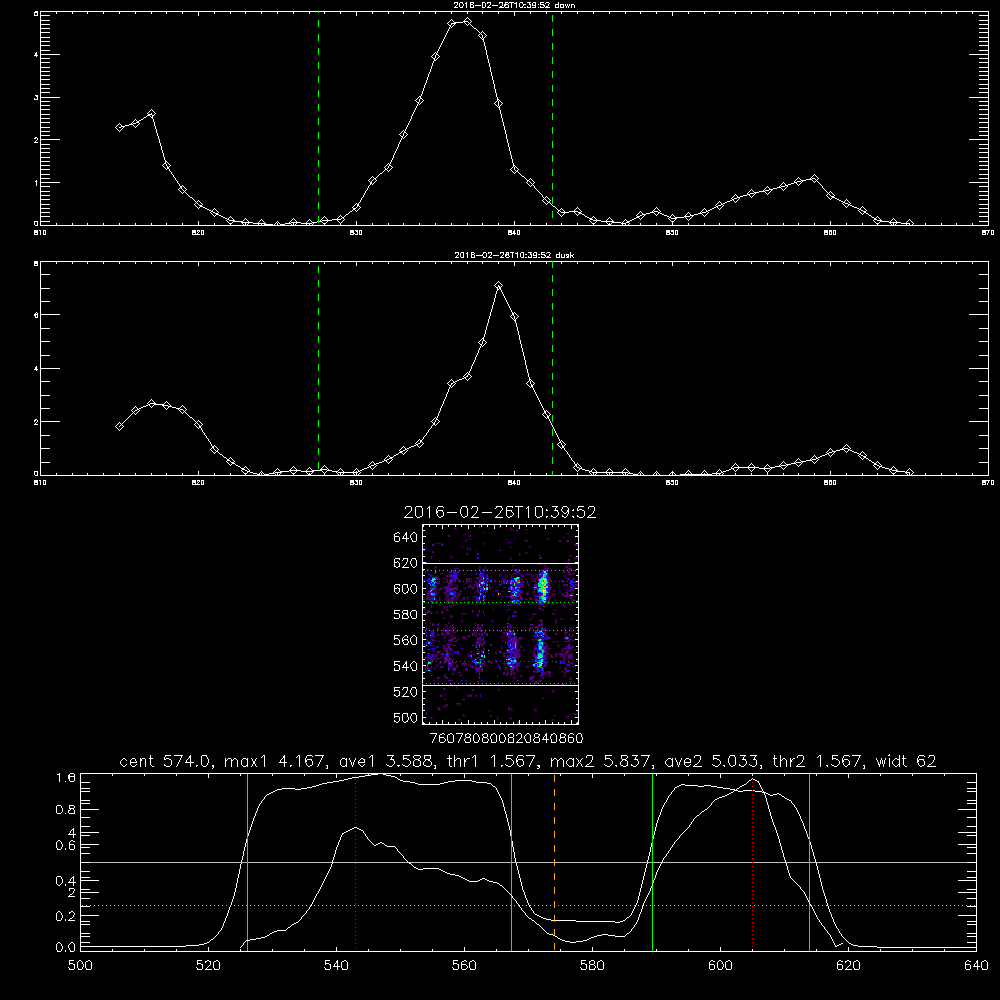Click bottom plot x-axis label 560
The width and height of the screenshot is (1000, 1000).
coord(464,966)
